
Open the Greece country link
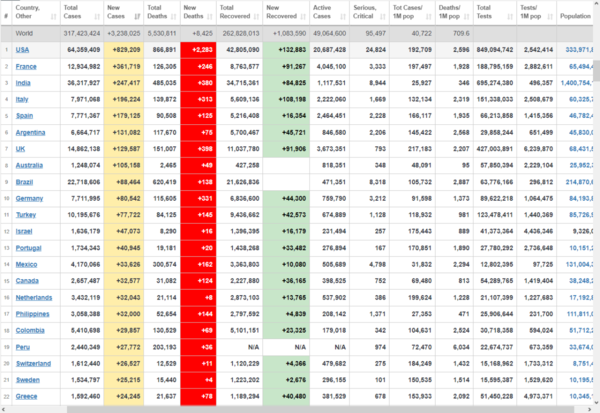click(x=25, y=395)
